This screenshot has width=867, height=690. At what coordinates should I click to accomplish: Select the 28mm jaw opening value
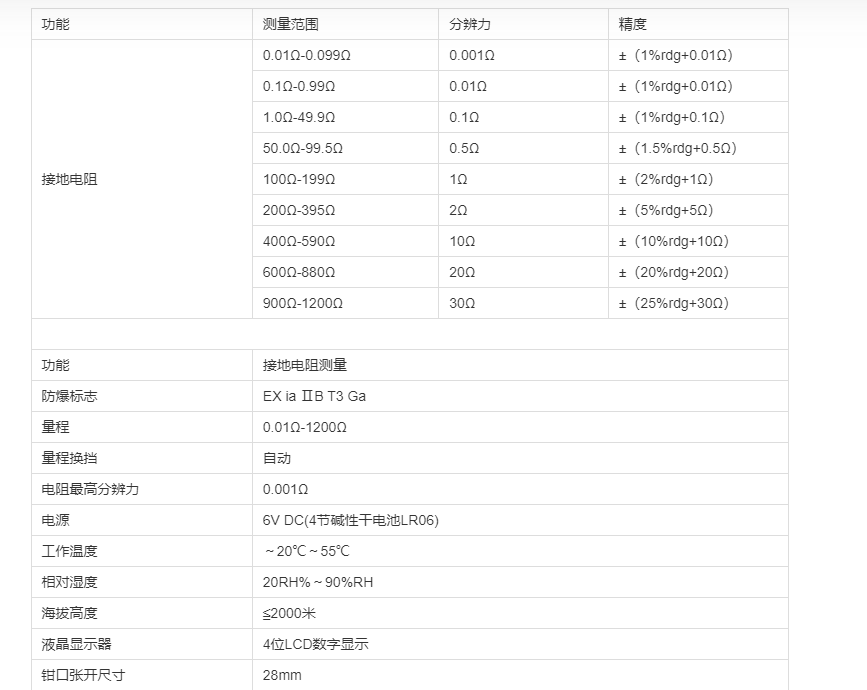click(x=282, y=676)
